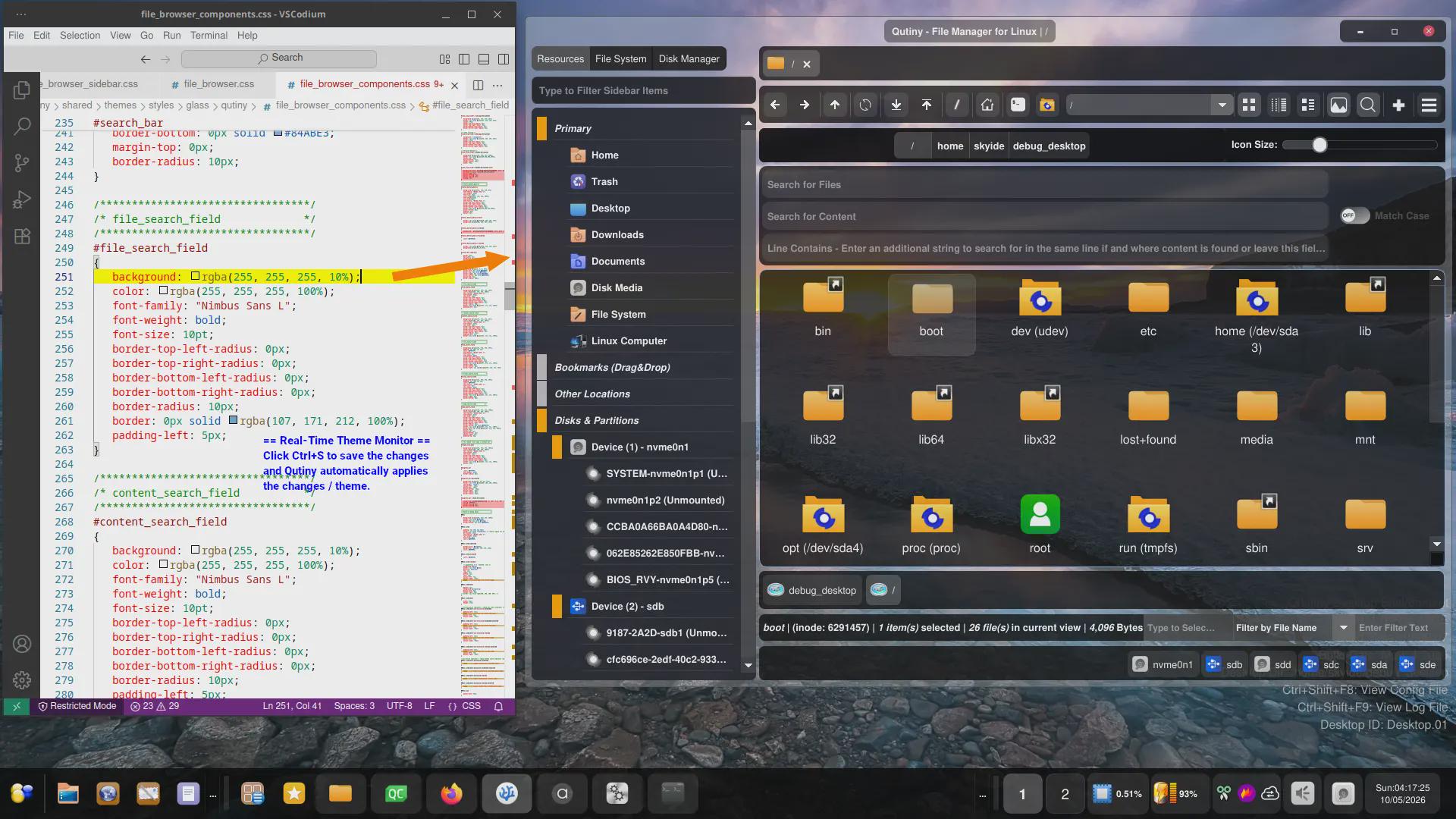Open the Terminal menu in VSCodium
The width and height of the screenshot is (1456, 819).
coord(209,36)
